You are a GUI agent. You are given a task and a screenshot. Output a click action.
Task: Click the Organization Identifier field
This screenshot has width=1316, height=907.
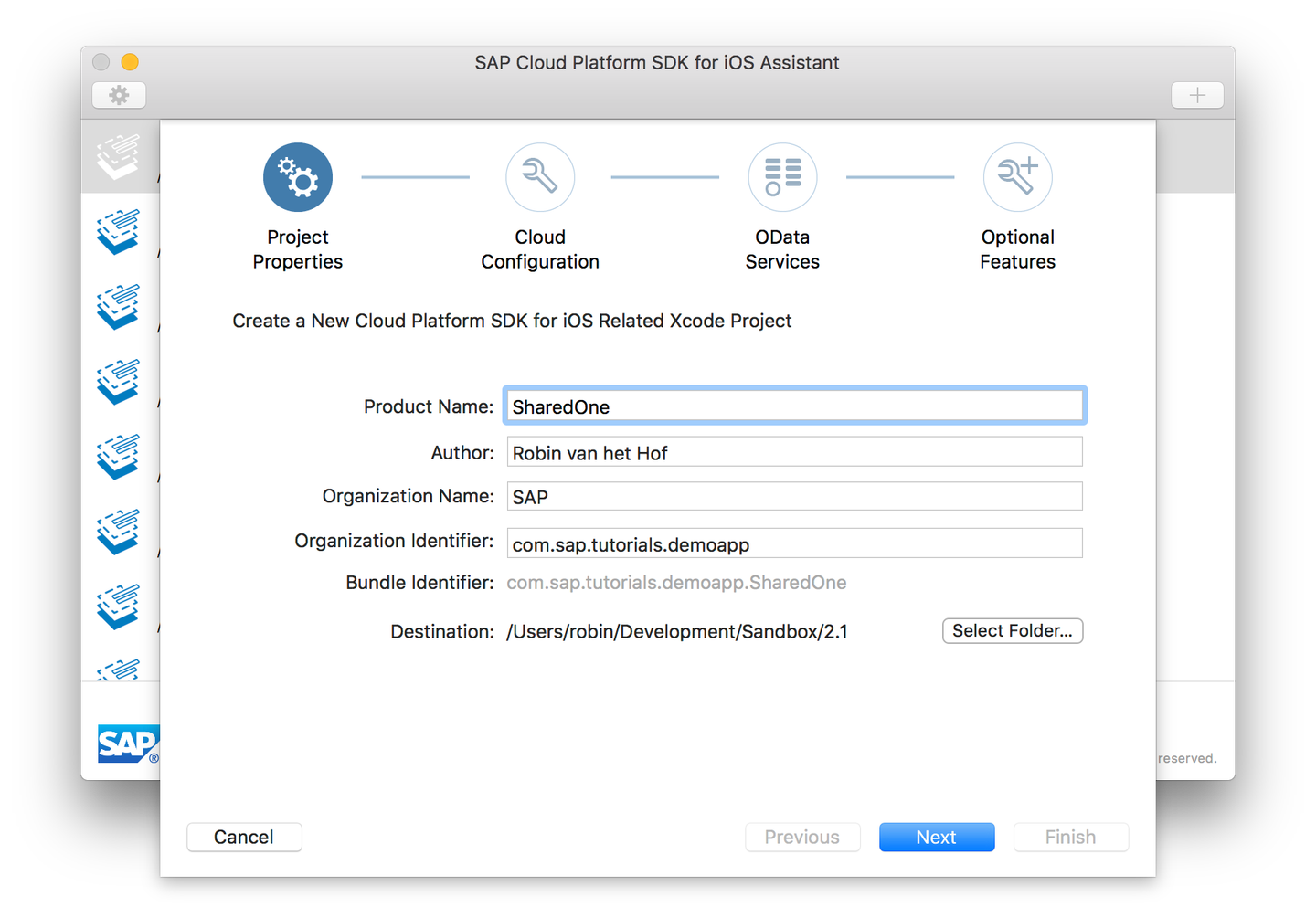(795, 543)
